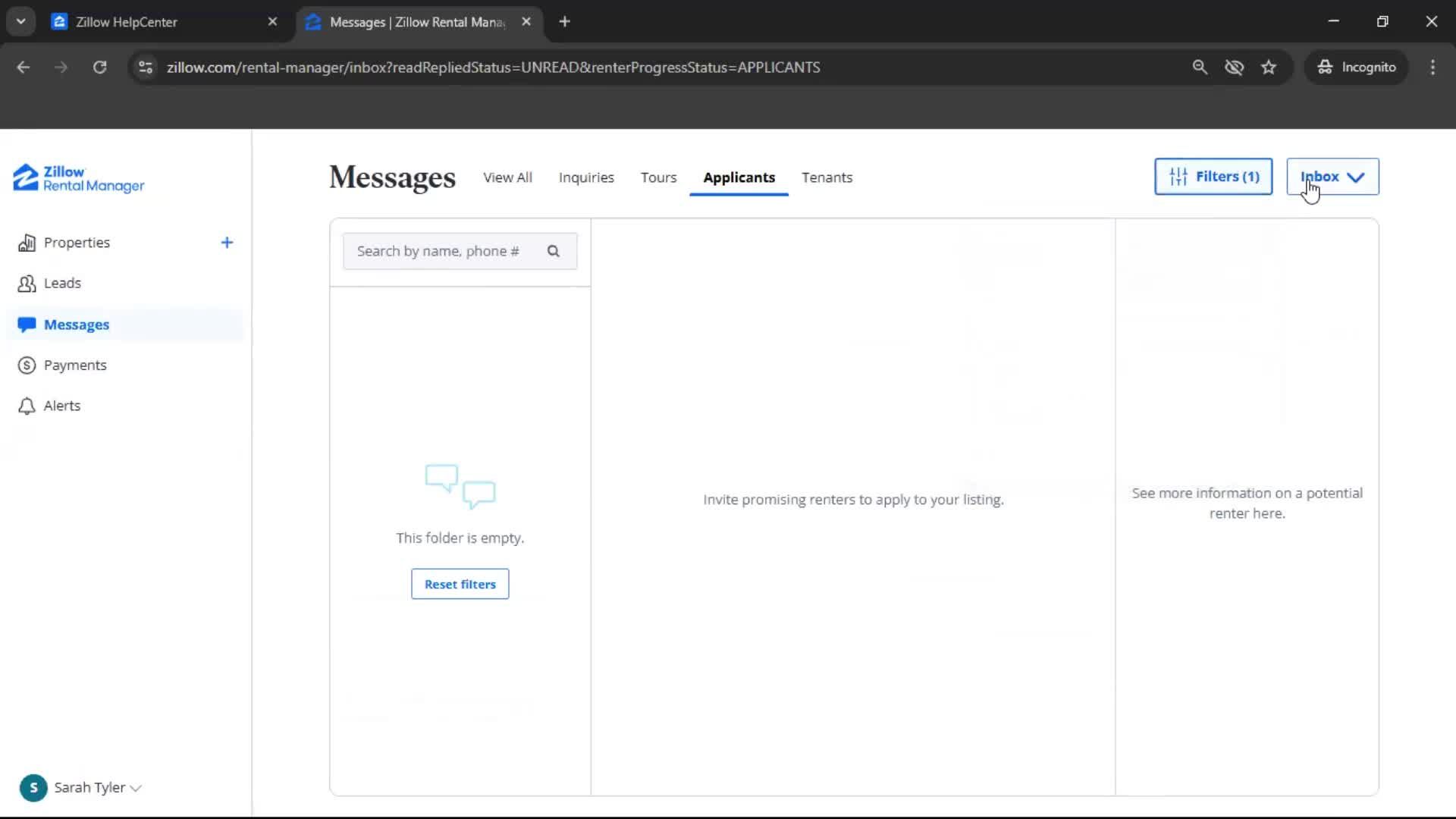The image size is (1456, 819).
Task: Click the search magnifier in the contacts search box
Action: (x=554, y=251)
